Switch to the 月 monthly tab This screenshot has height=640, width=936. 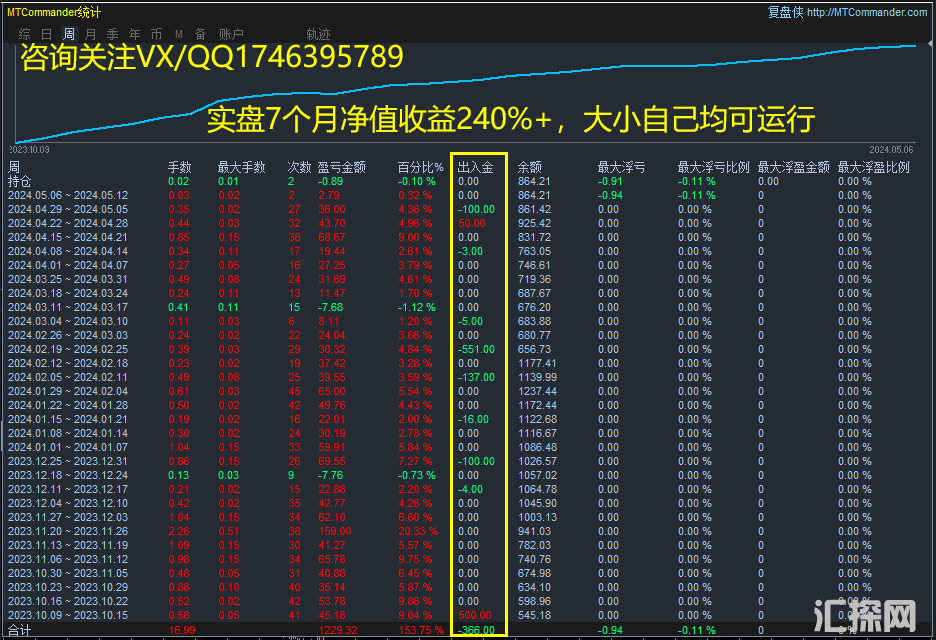pos(90,33)
